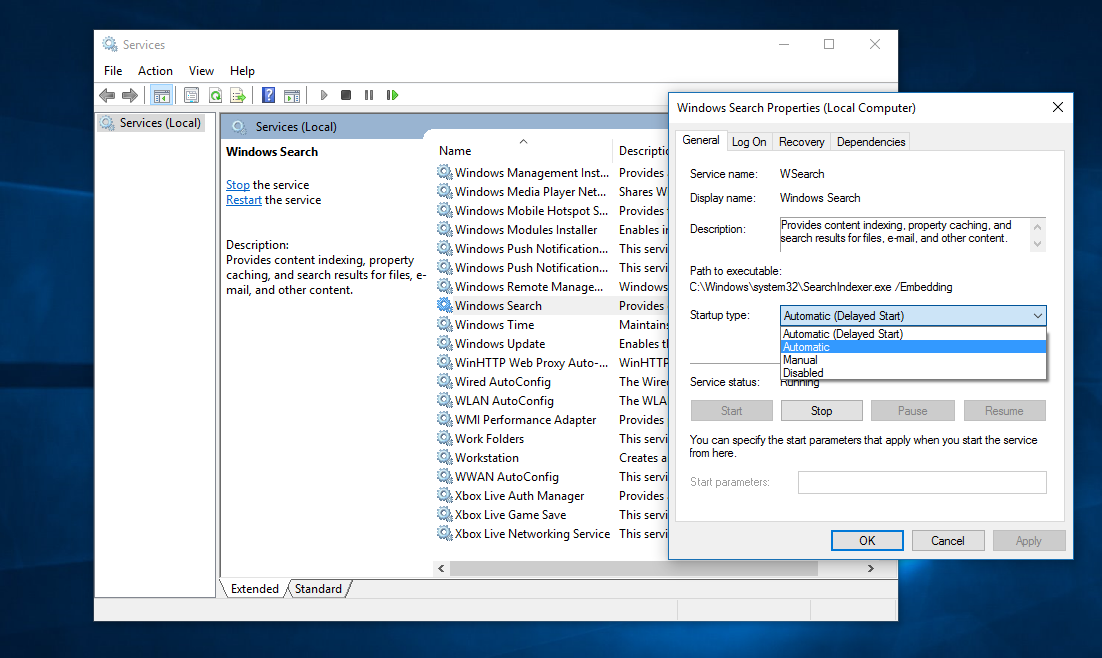Click the gear icon beside Windows Time row
The image size is (1102, 658).
click(x=444, y=324)
